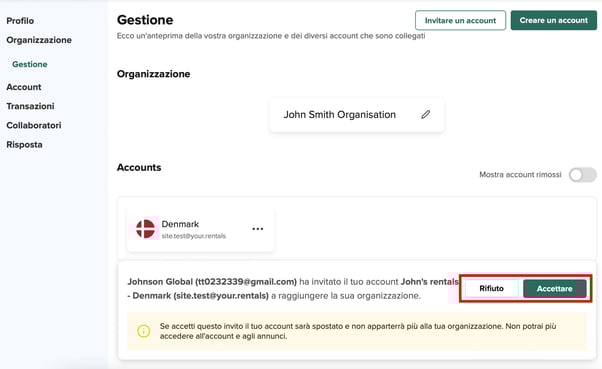Click the yellow info circle icon
The image size is (602, 369).
point(144,331)
